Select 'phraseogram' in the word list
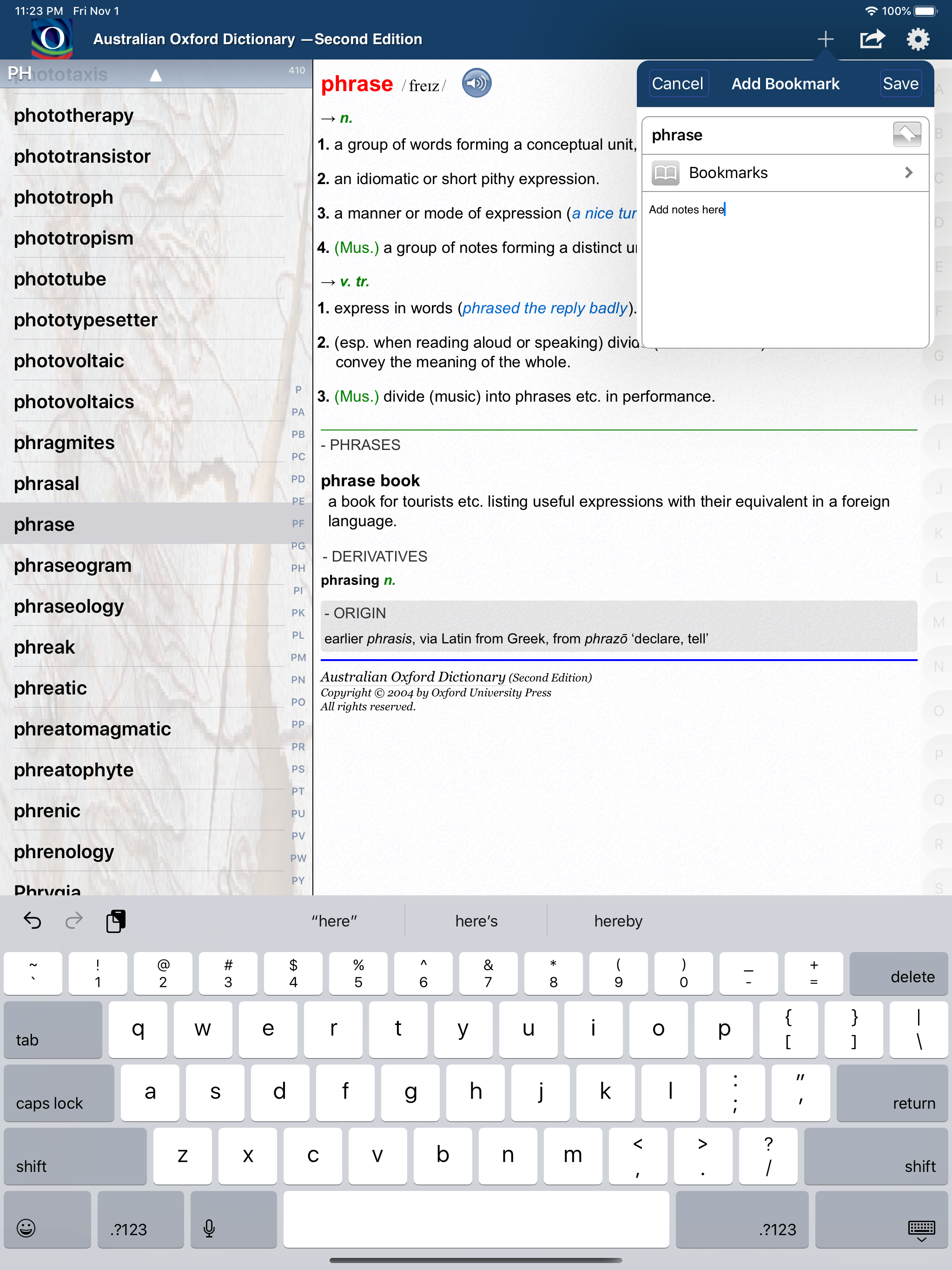 pos(149,565)
